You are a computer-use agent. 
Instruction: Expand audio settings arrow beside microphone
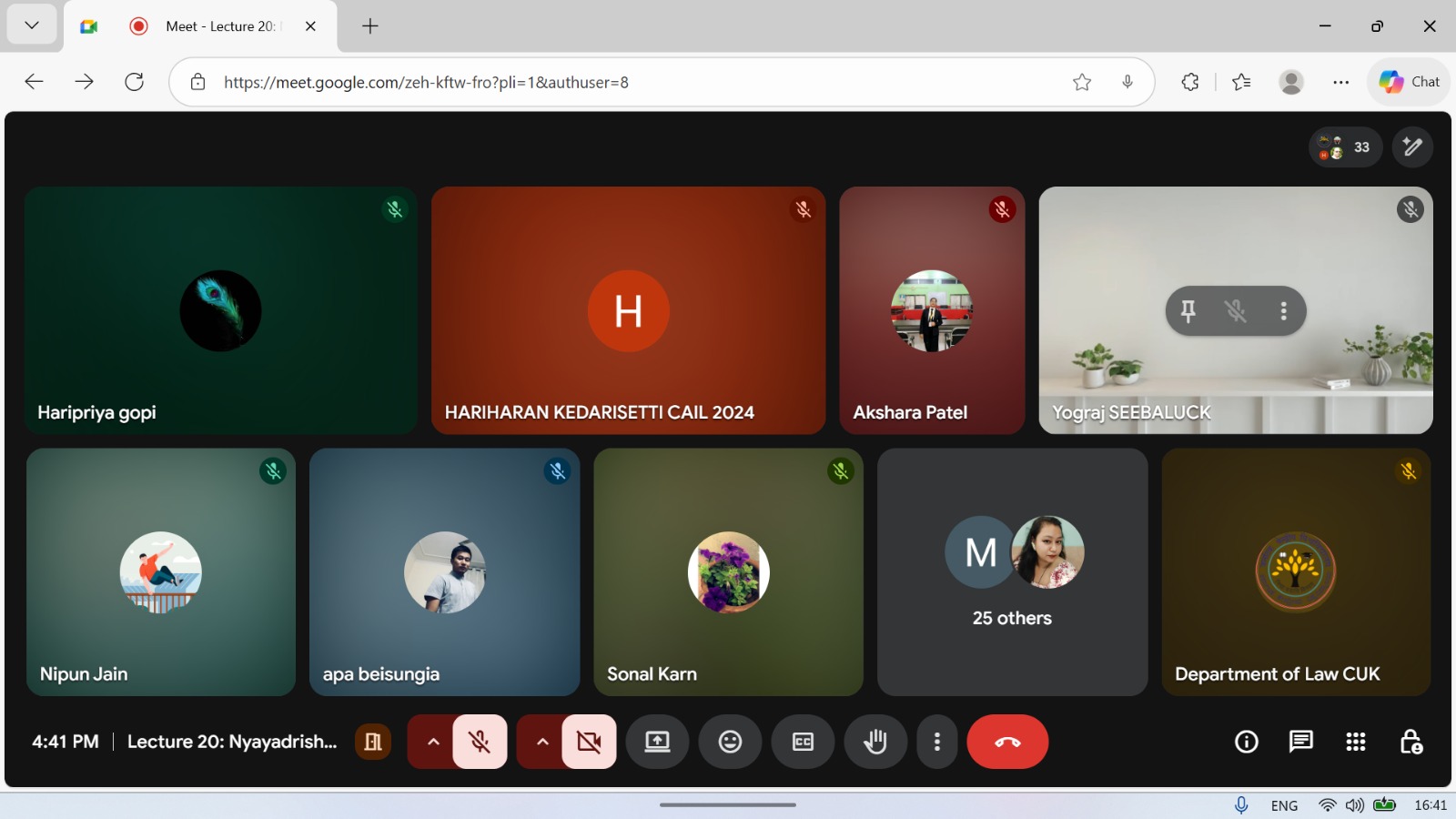[x=433, y=742]
